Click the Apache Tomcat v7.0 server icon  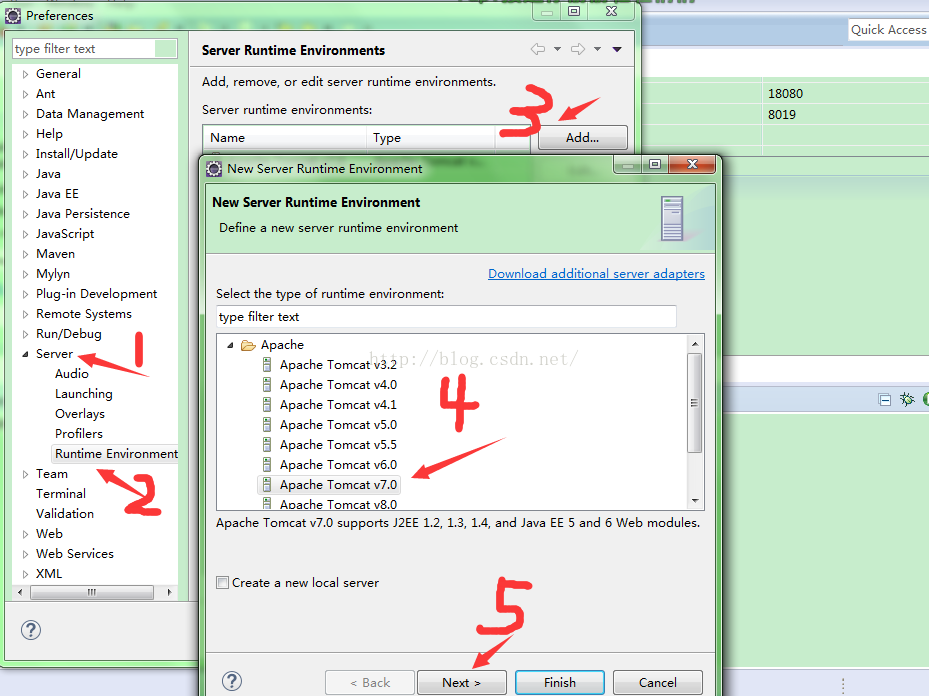pyautogui.click(x=267, y=485)
